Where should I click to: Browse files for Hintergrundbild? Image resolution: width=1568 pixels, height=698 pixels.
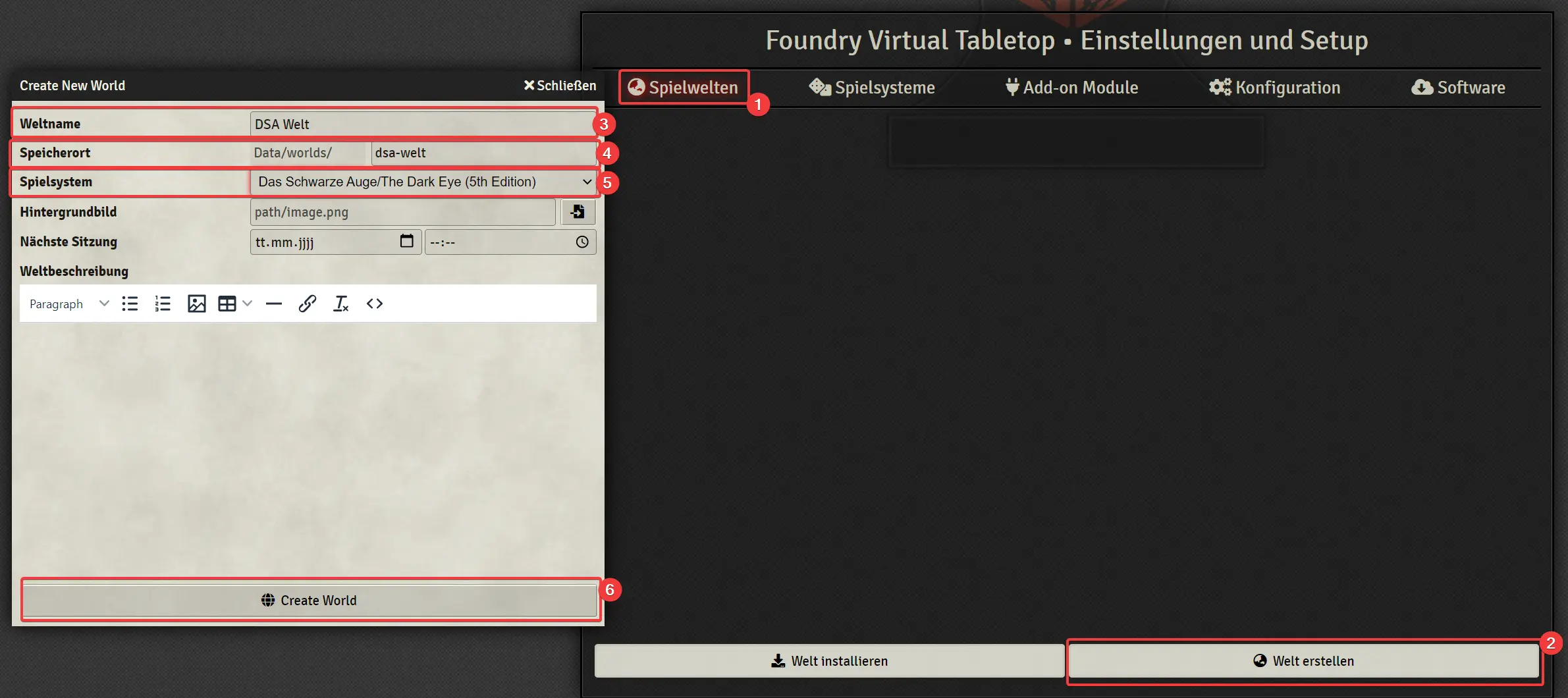click(578, 212)
